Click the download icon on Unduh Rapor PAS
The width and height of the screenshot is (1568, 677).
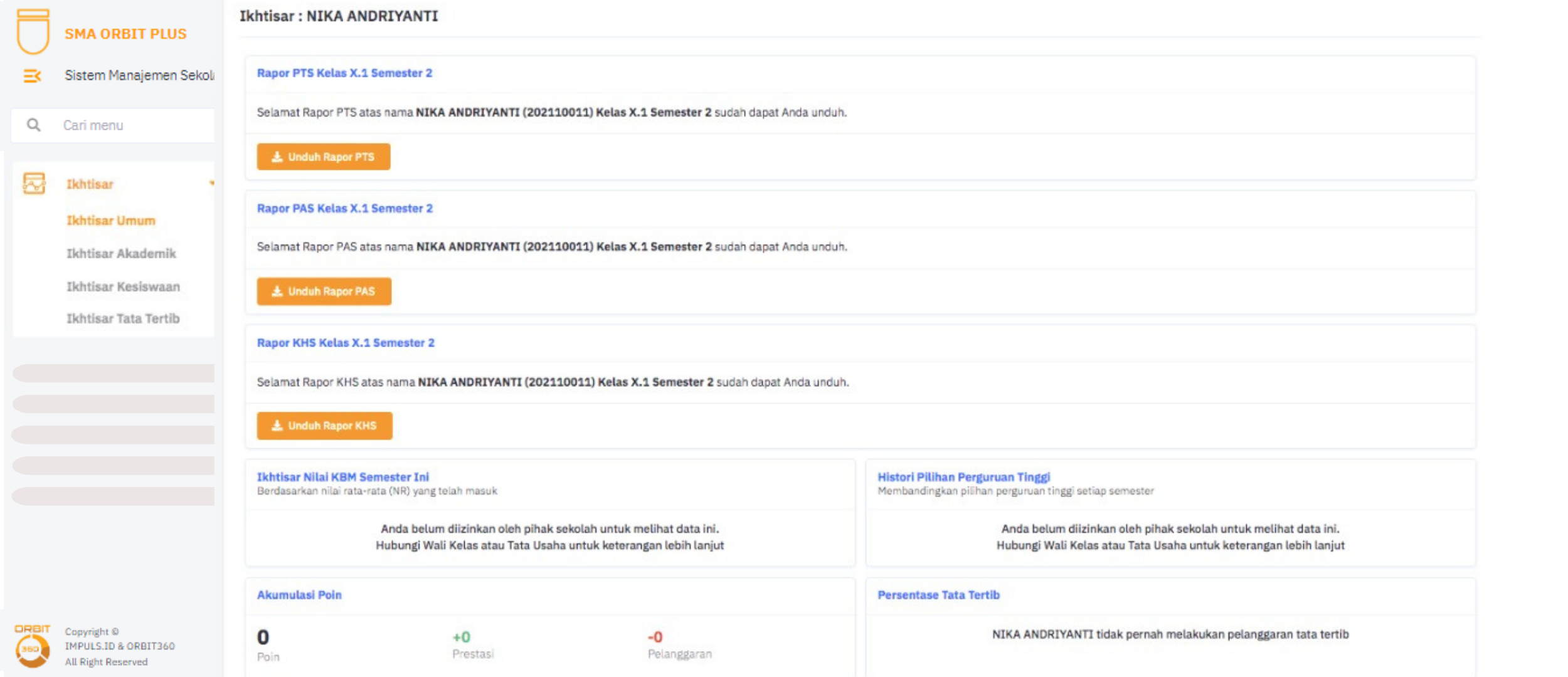click(x=277, y=291)
